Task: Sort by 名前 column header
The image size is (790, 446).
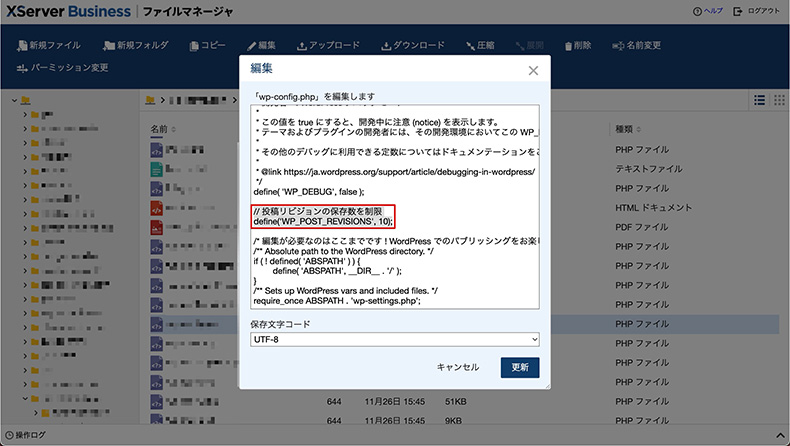Action: (x=163, y=129)
